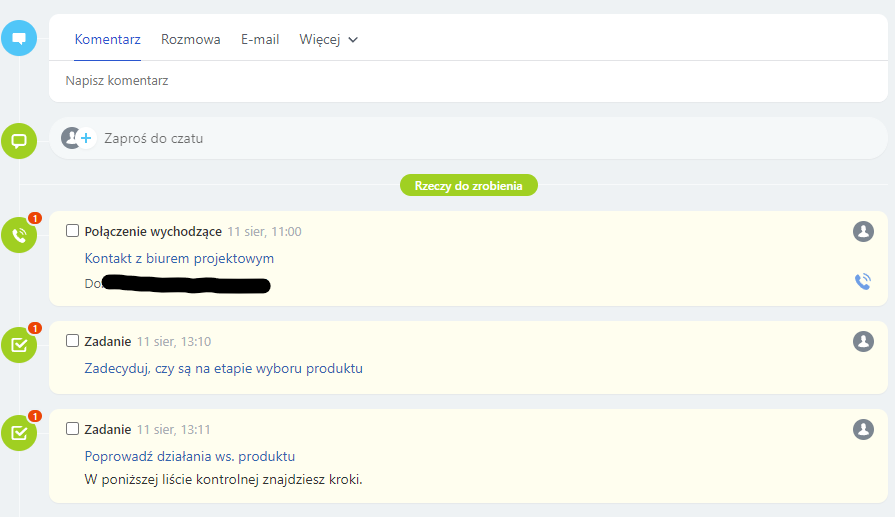Open the E-mail tab
This screenshot has height=517, width=895.
point(260,40)
